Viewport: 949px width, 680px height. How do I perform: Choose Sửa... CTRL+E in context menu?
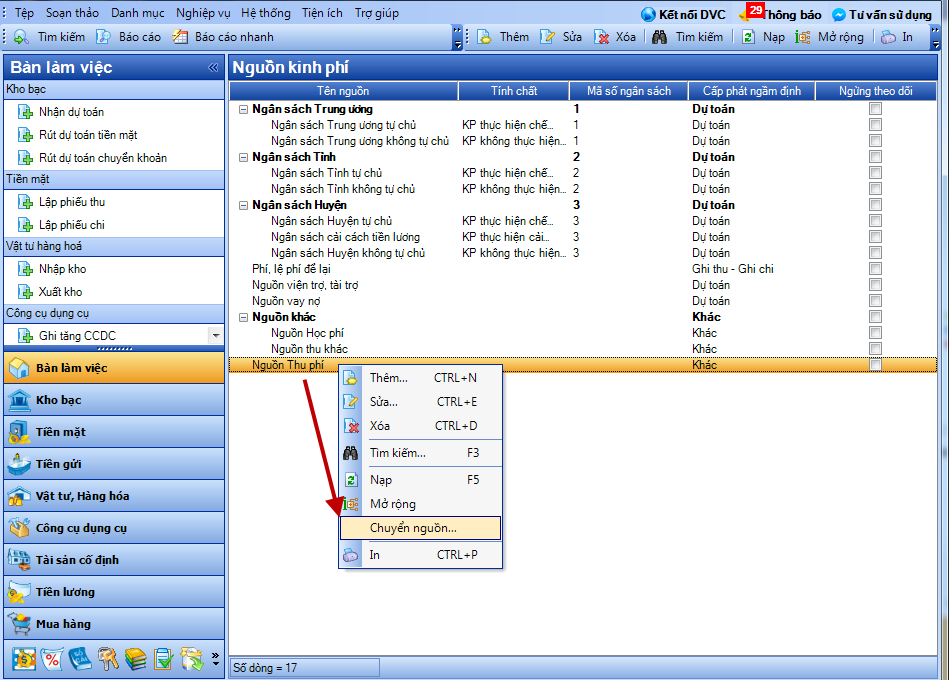coord(420,402)
